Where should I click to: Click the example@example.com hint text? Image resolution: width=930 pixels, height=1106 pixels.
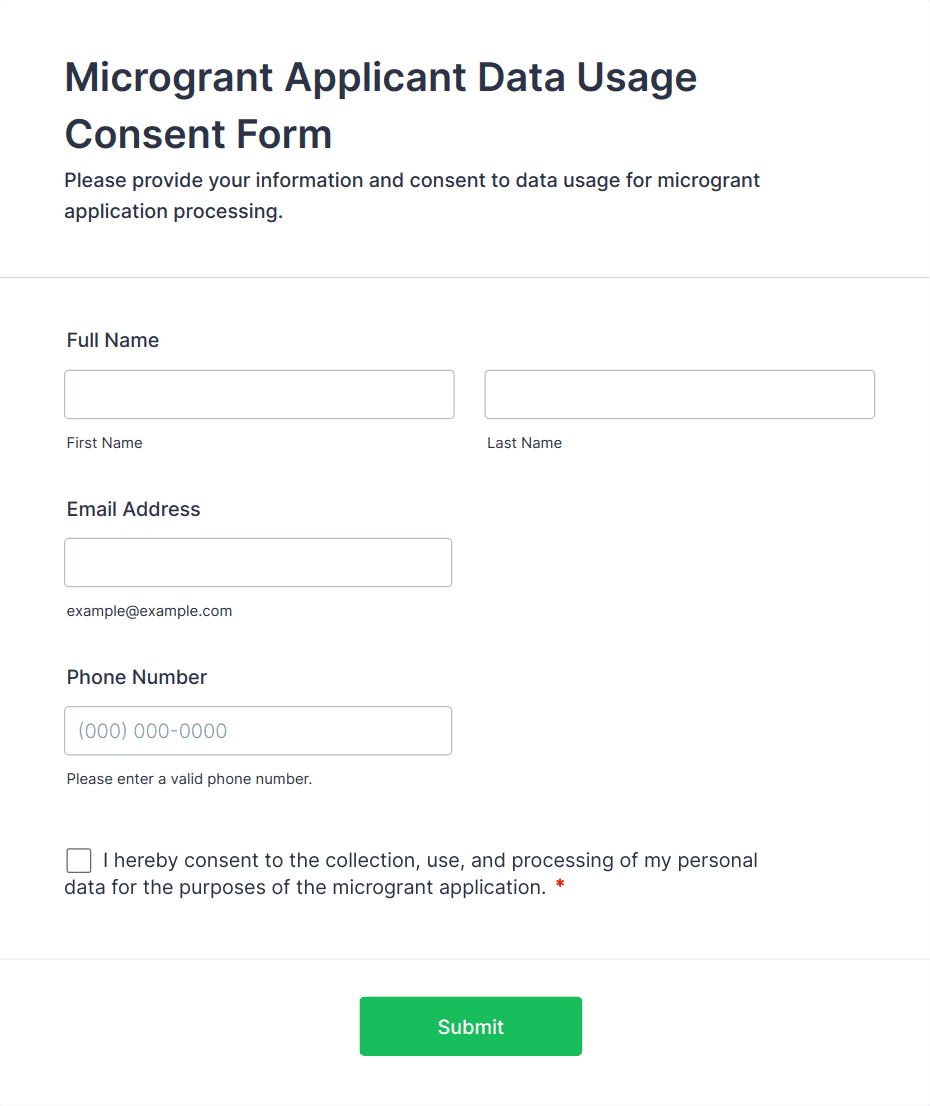[x=150, y=611]
